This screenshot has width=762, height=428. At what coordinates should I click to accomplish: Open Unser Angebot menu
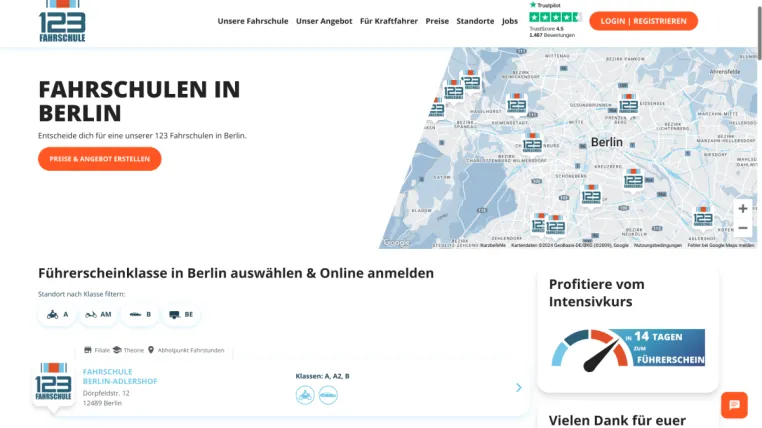324,21
